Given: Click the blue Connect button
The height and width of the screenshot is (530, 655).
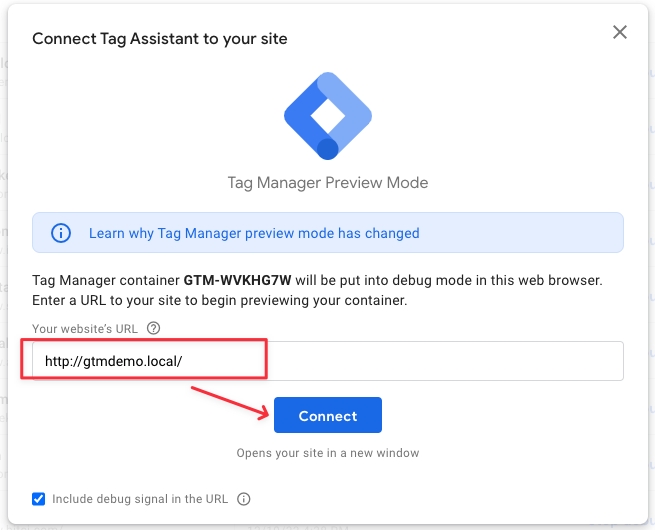Looking at the screenshot, I should pos(328,415).
